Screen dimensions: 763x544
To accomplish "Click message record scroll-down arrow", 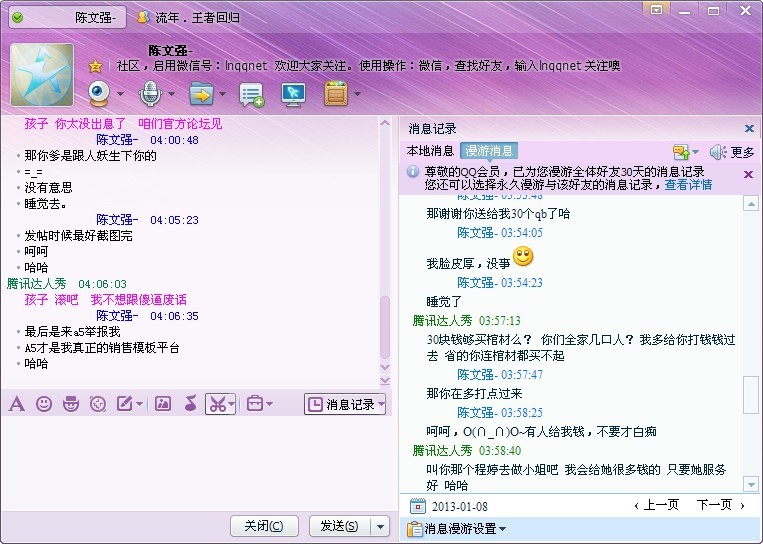I will (x=751, y=484).
